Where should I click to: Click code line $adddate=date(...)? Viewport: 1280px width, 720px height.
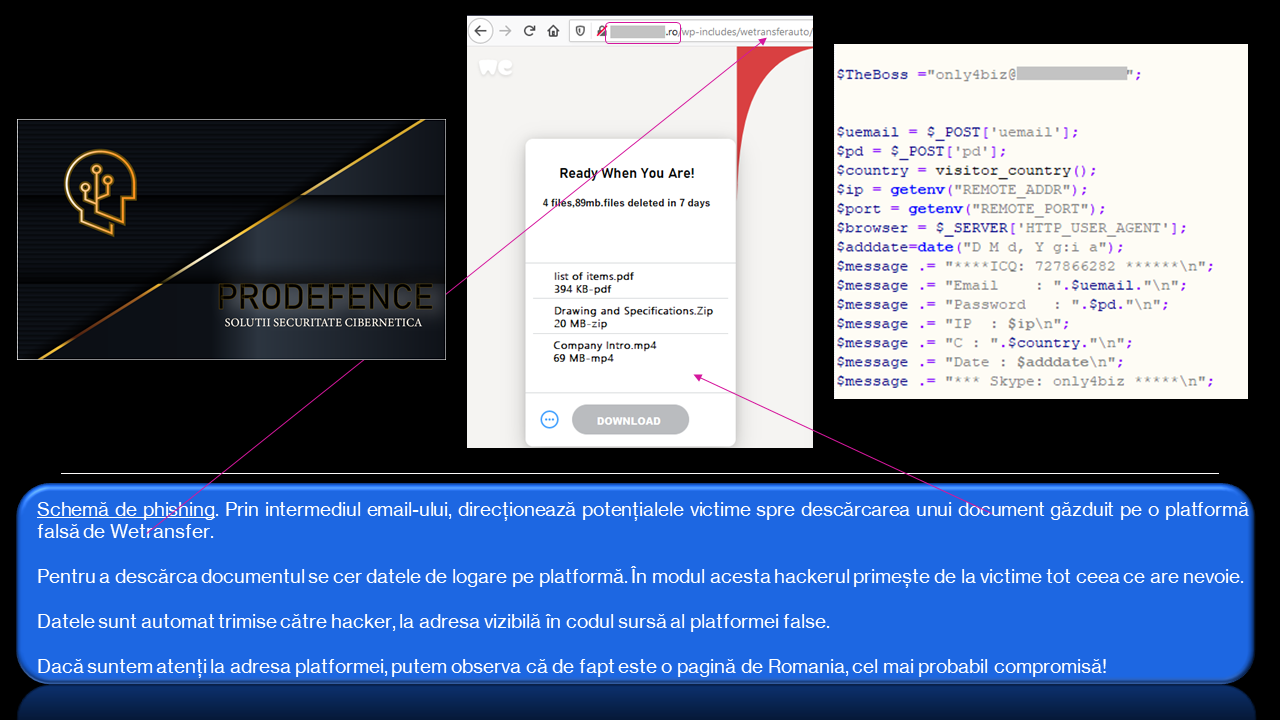click(980, 247)
